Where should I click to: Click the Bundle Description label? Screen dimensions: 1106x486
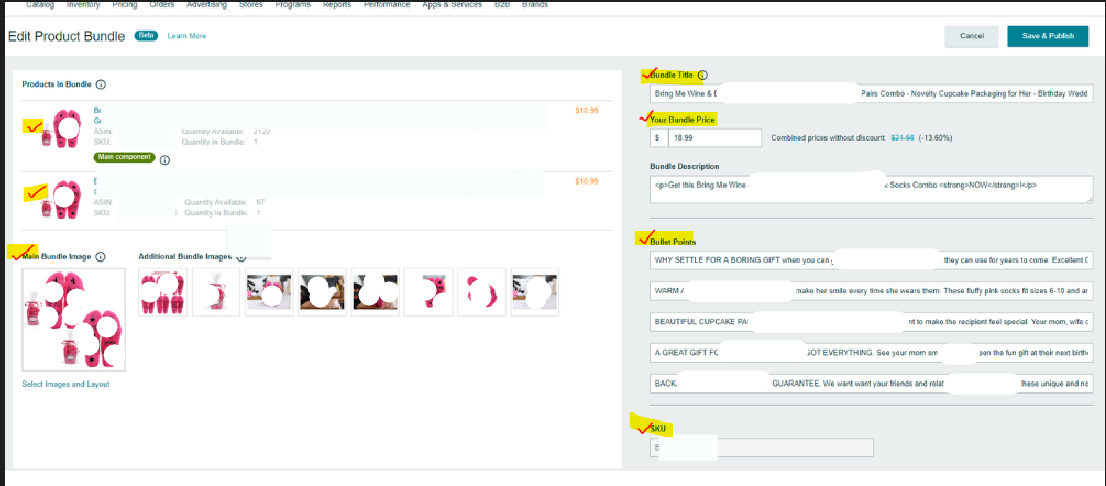pos(684,166)
